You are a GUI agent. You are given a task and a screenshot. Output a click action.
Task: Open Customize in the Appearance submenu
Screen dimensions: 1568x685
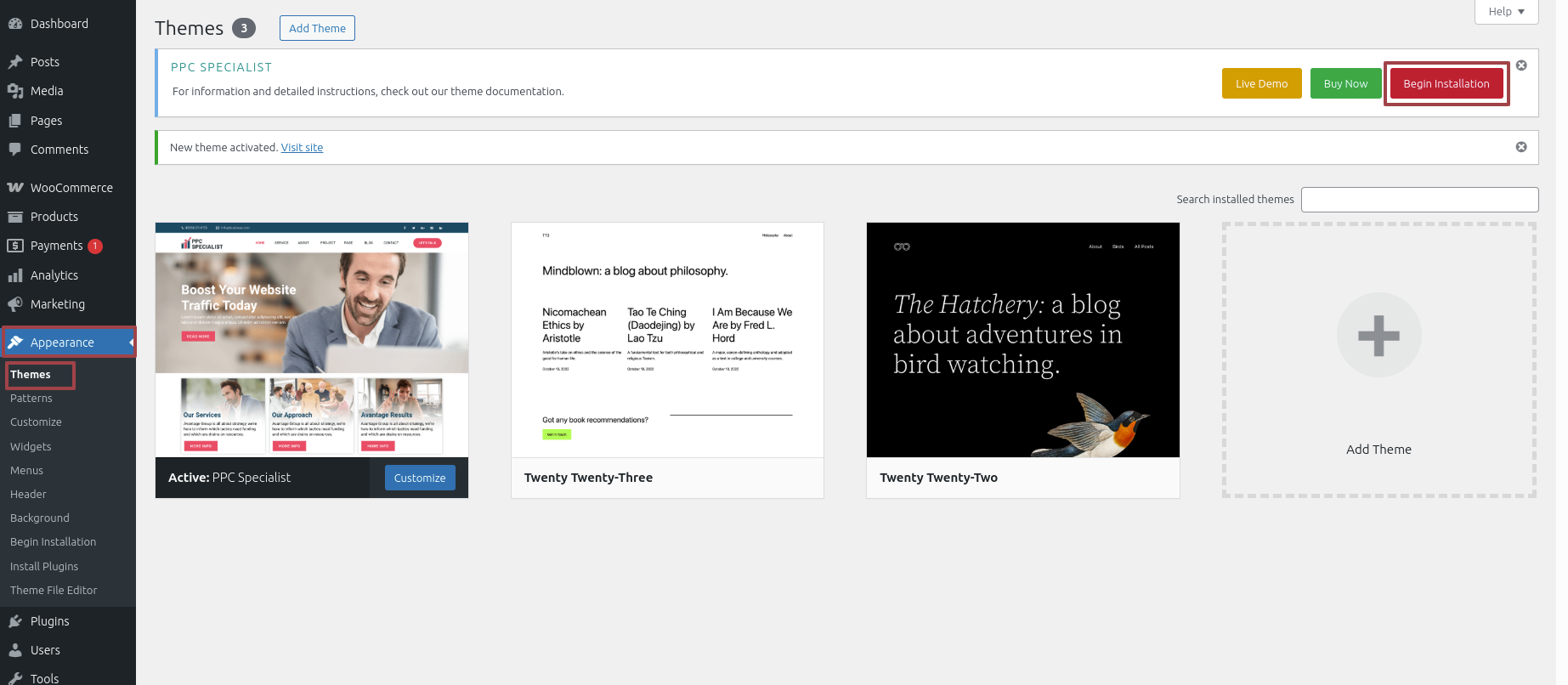(x=36, y=422)
